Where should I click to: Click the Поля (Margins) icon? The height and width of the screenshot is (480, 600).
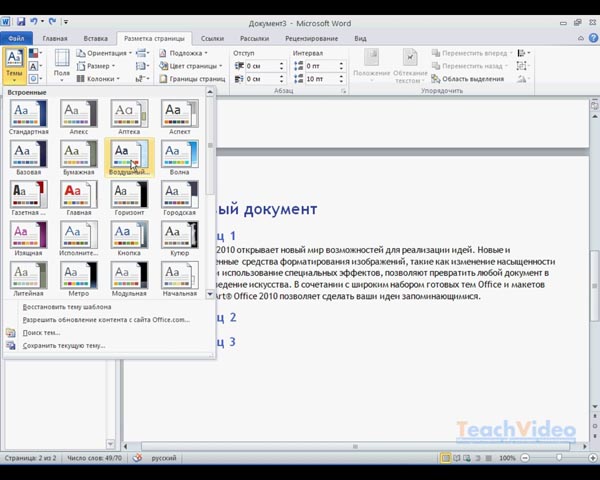[62, 64]
